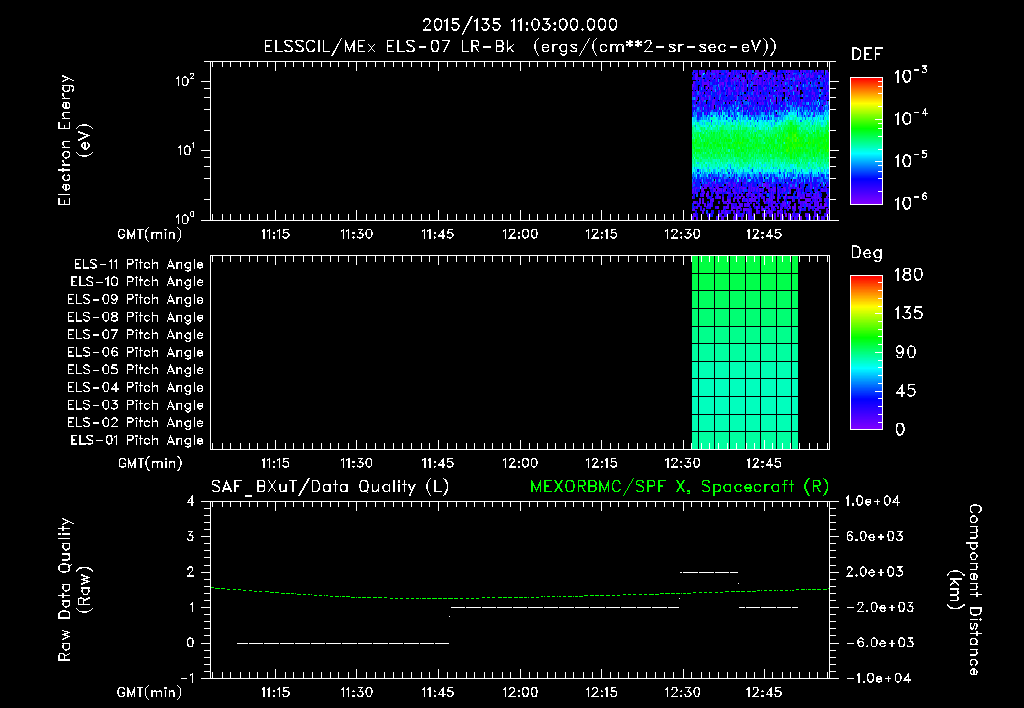Screen dimensions: 1024x708
Task: Click the 10^1 electron energy tick label
Action: coord(185,150)
